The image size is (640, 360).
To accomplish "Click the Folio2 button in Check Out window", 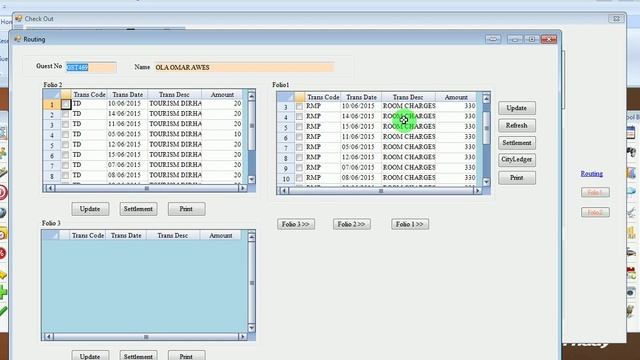I will pyautogui.click(x=595, y=212).
